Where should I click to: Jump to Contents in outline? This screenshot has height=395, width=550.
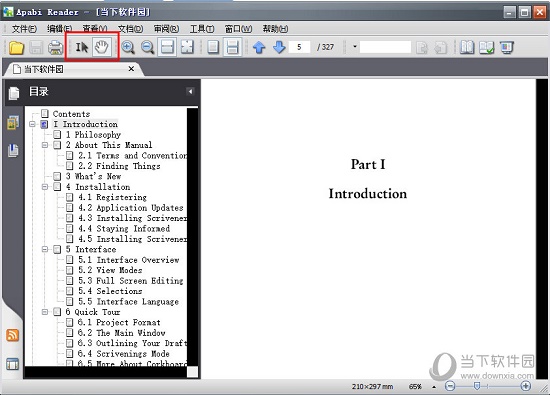click(71, 114)
